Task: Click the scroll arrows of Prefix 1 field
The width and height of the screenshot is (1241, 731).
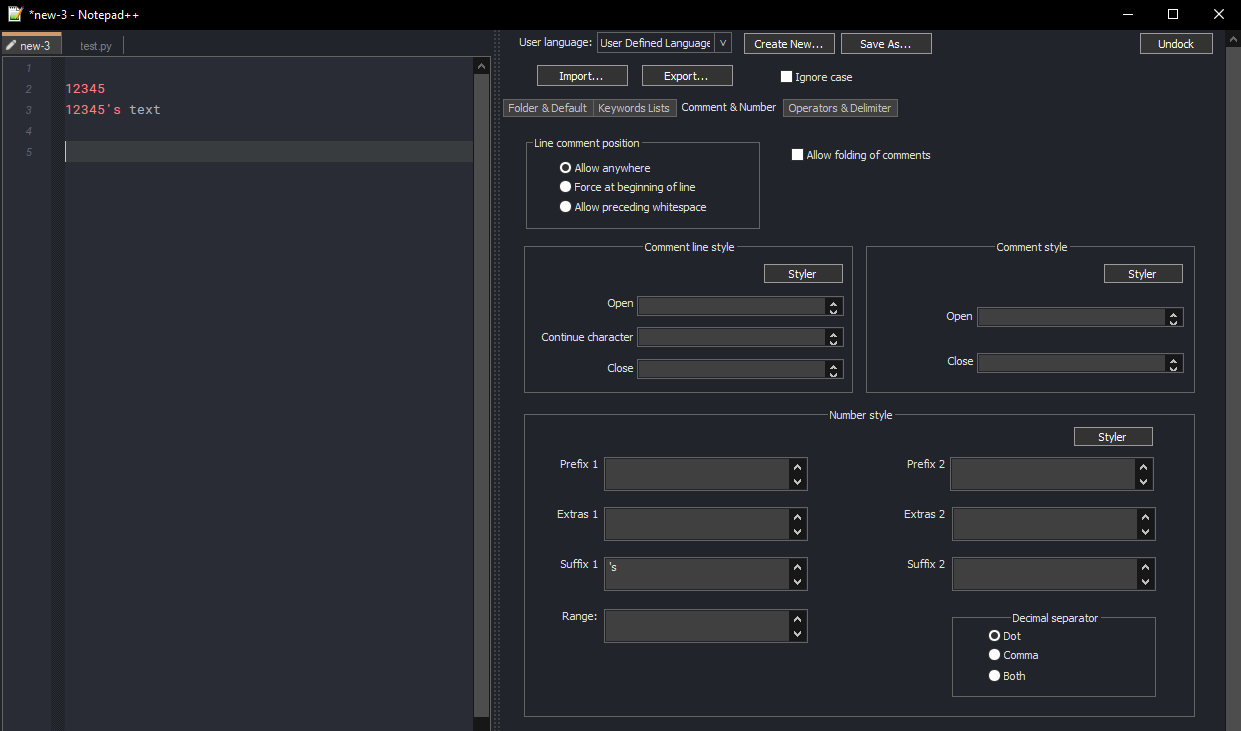Action: point(797,474)
